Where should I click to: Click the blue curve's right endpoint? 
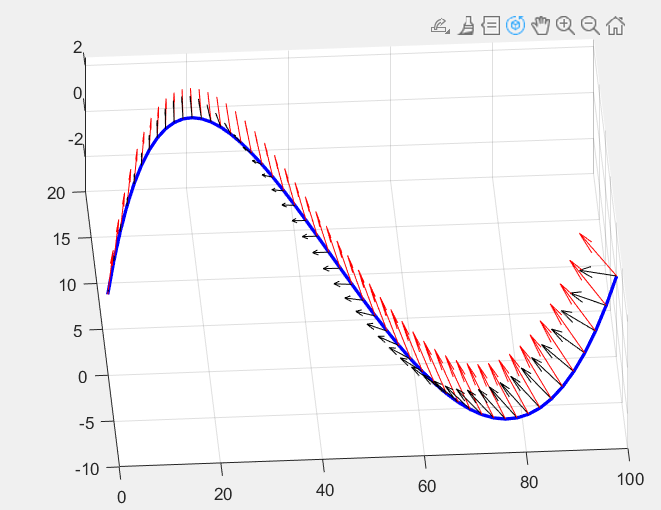pyautogui.click(x=616, y=277)
